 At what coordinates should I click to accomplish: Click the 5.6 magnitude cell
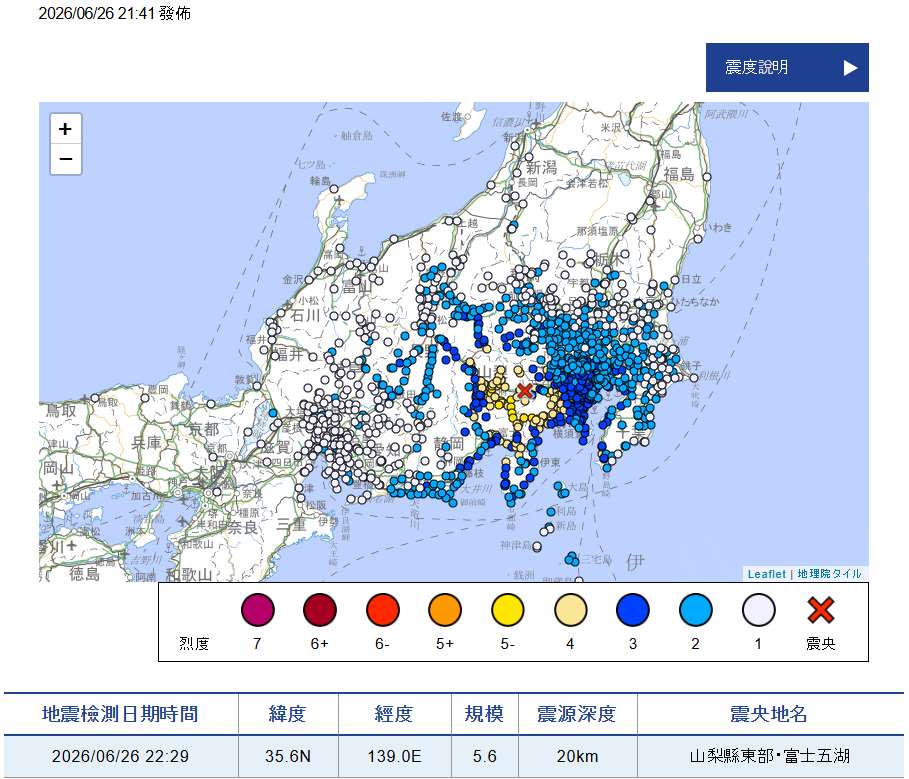(484, 756)
